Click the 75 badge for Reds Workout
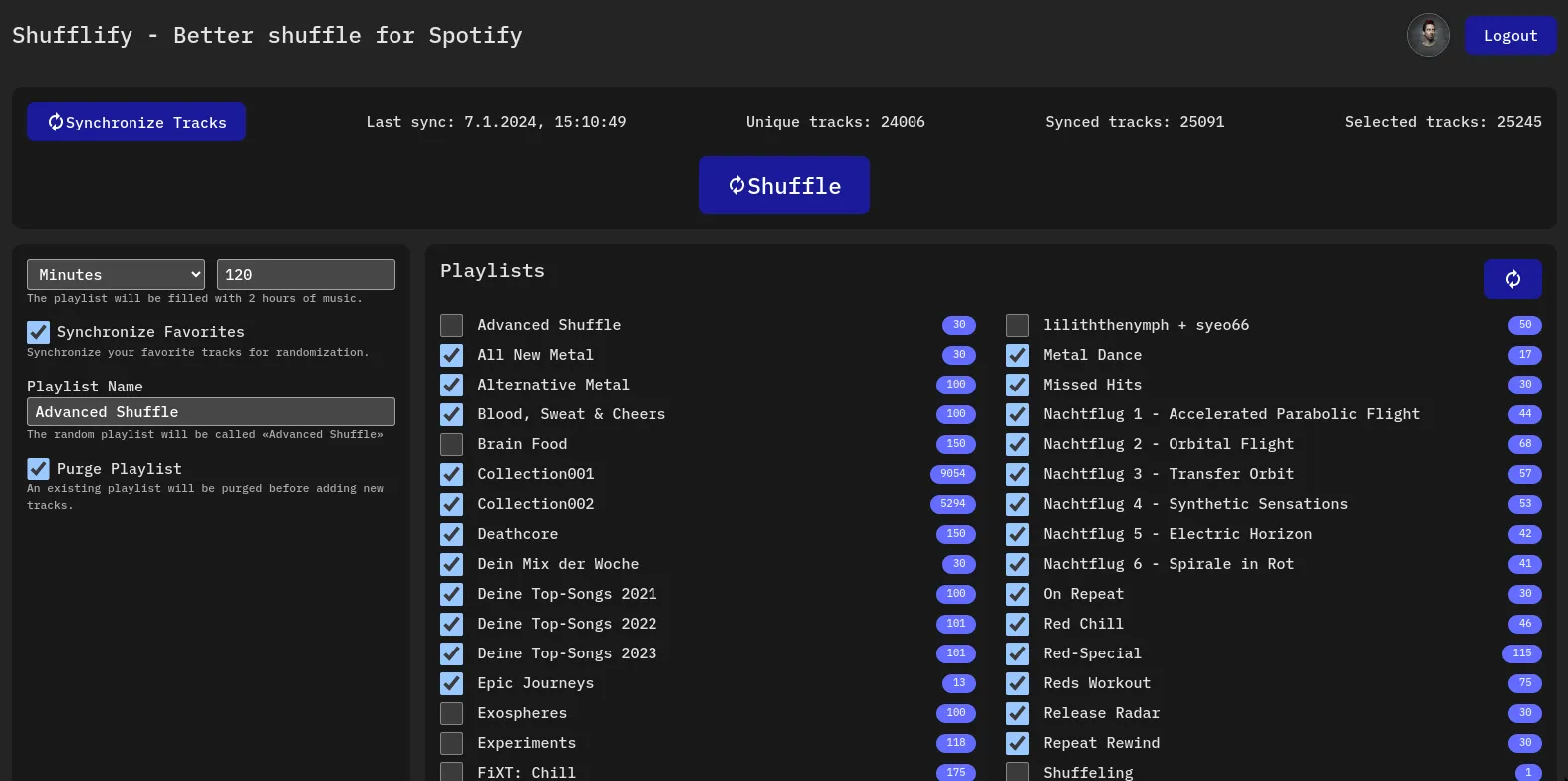Viewport: 1568px width, 781px height. point(1525,683)
